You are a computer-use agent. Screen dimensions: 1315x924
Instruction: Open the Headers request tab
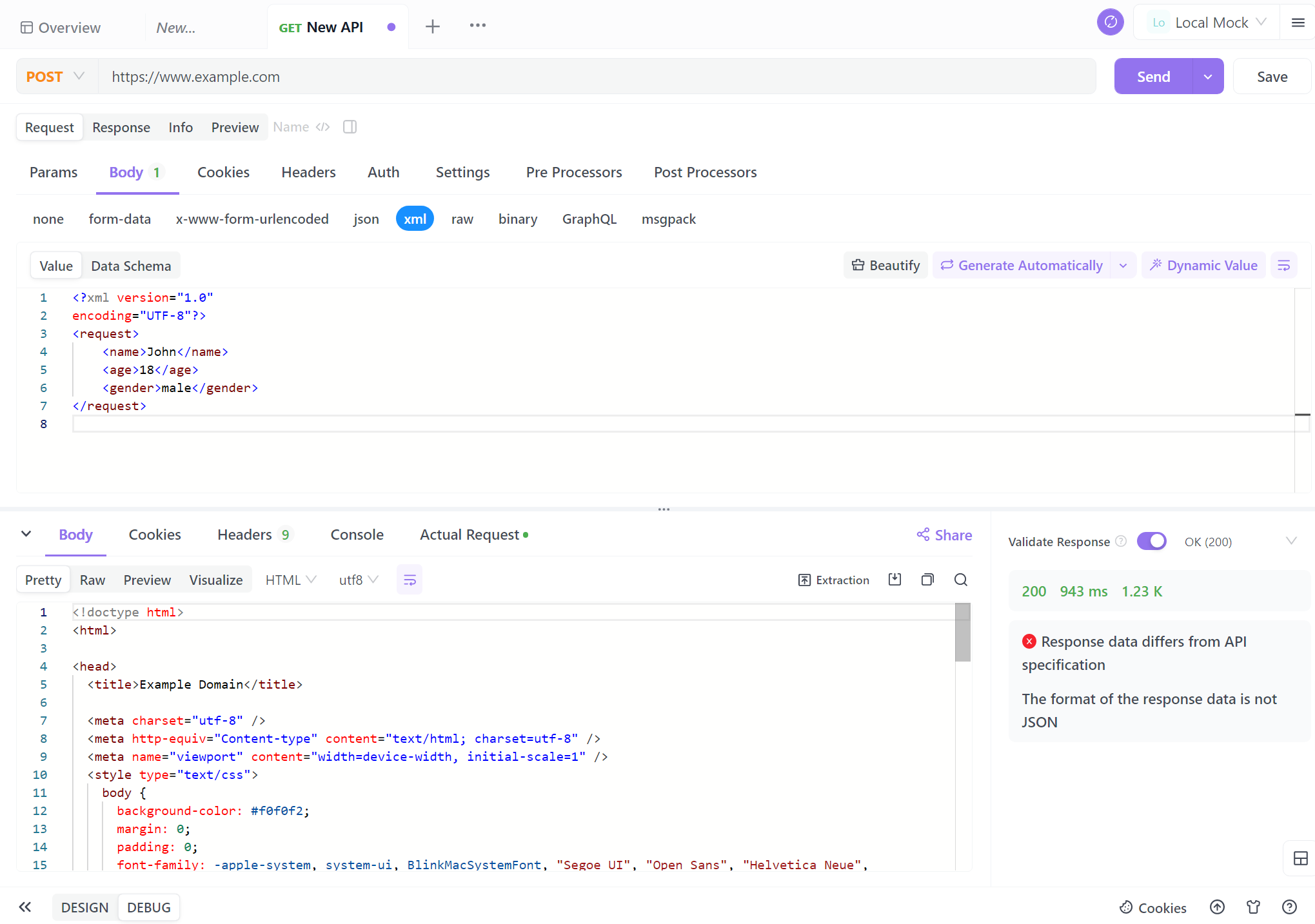[x=308, y=173]
